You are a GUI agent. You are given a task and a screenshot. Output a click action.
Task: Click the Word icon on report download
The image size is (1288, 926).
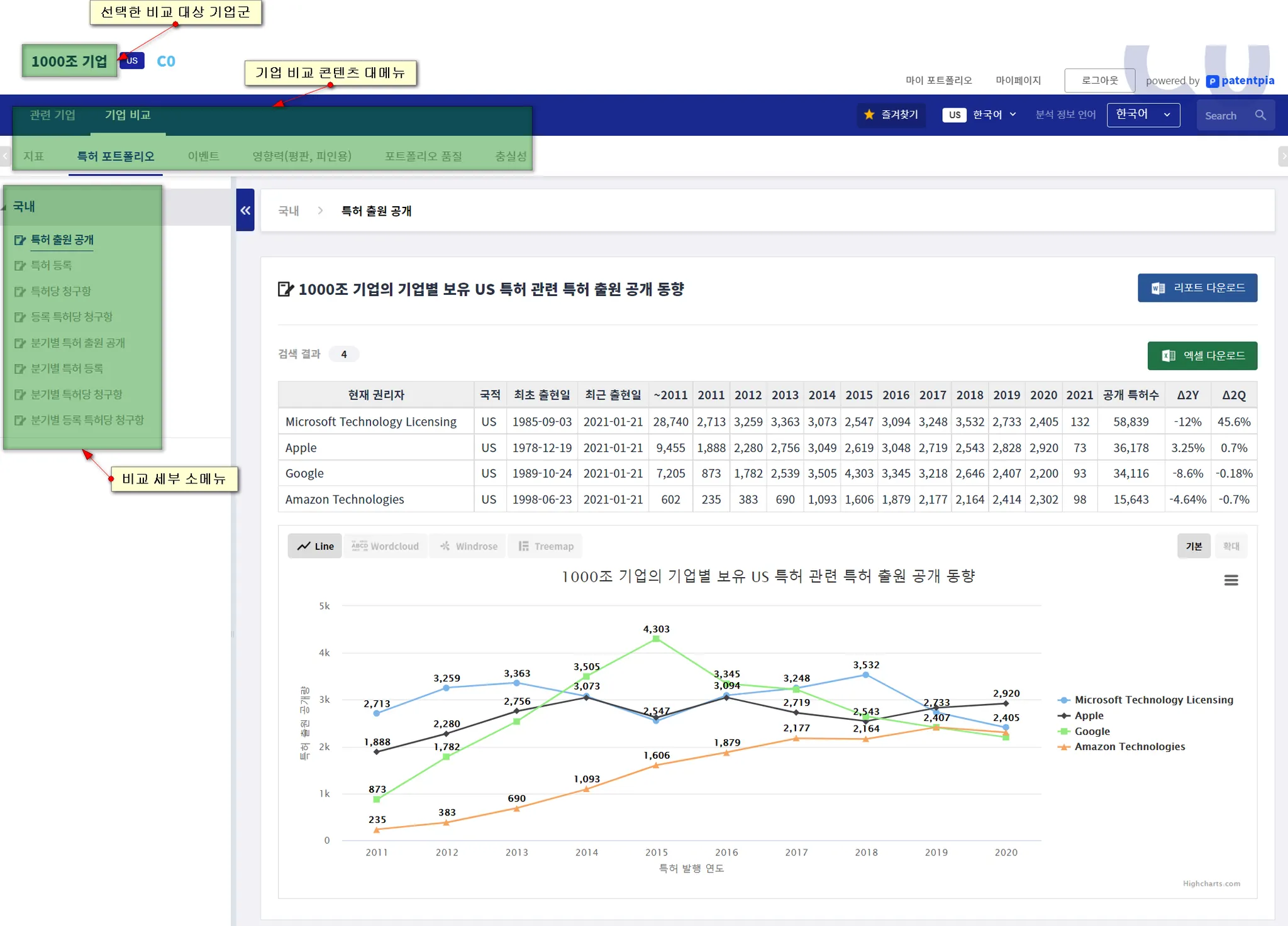1158,288
